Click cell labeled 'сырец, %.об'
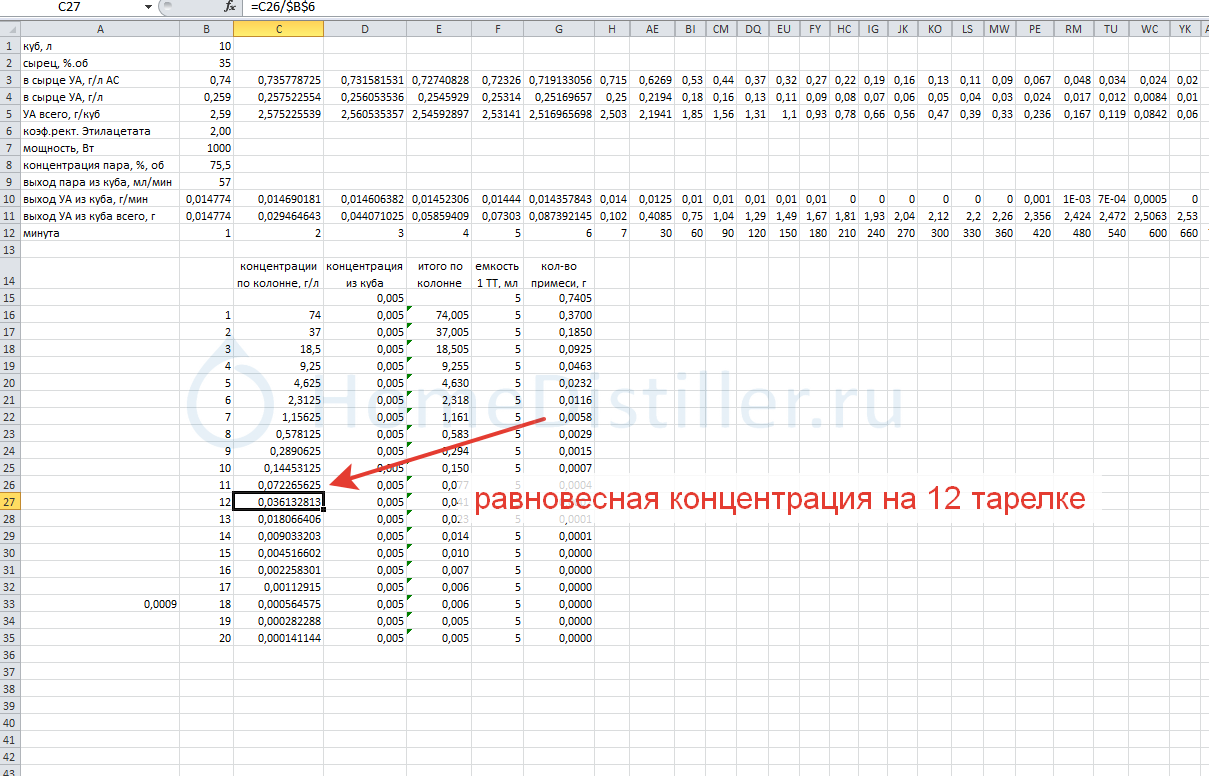 pyautogui.click(x=99, y=63)
